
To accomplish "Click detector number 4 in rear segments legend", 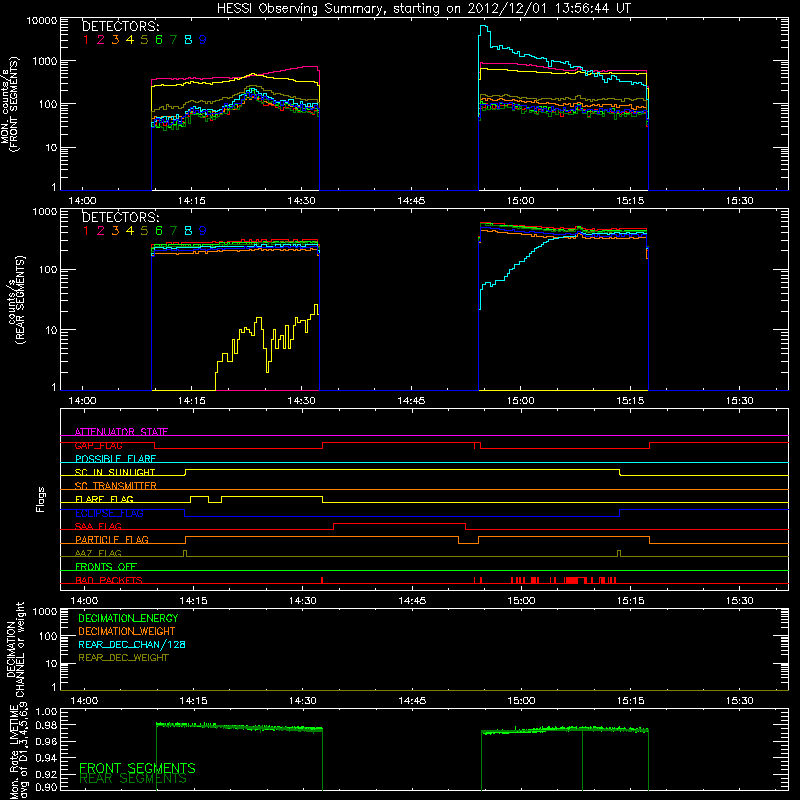I will point(130,231).
